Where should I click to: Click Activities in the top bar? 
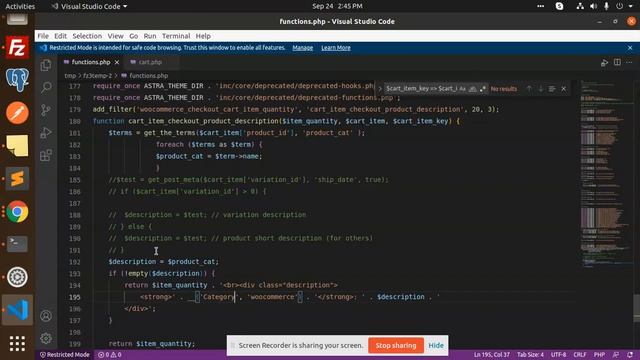click(20, 6)
